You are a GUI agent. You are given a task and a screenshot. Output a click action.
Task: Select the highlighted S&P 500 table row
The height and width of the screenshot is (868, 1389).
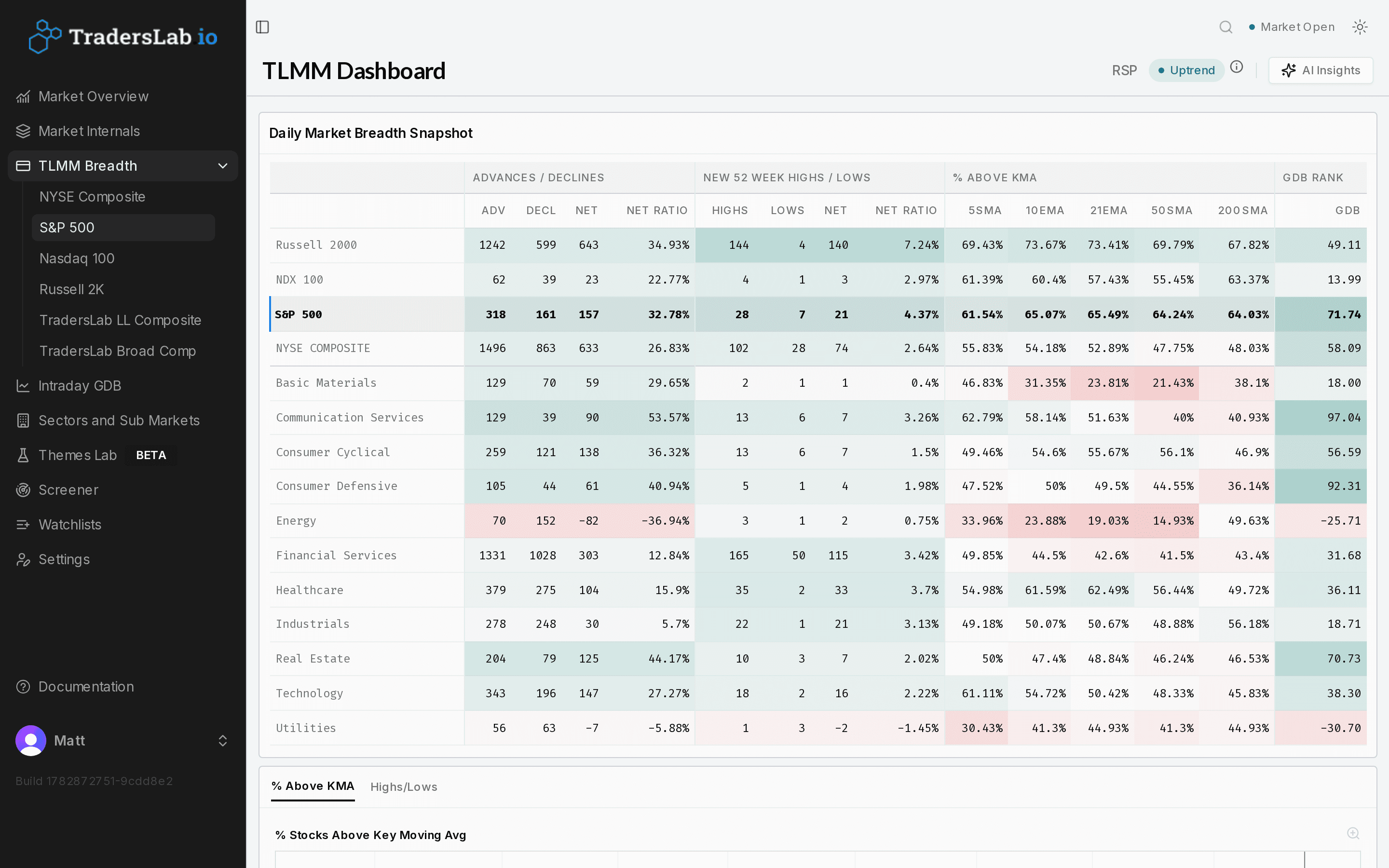pyautogui.click(x=818, y=314)
